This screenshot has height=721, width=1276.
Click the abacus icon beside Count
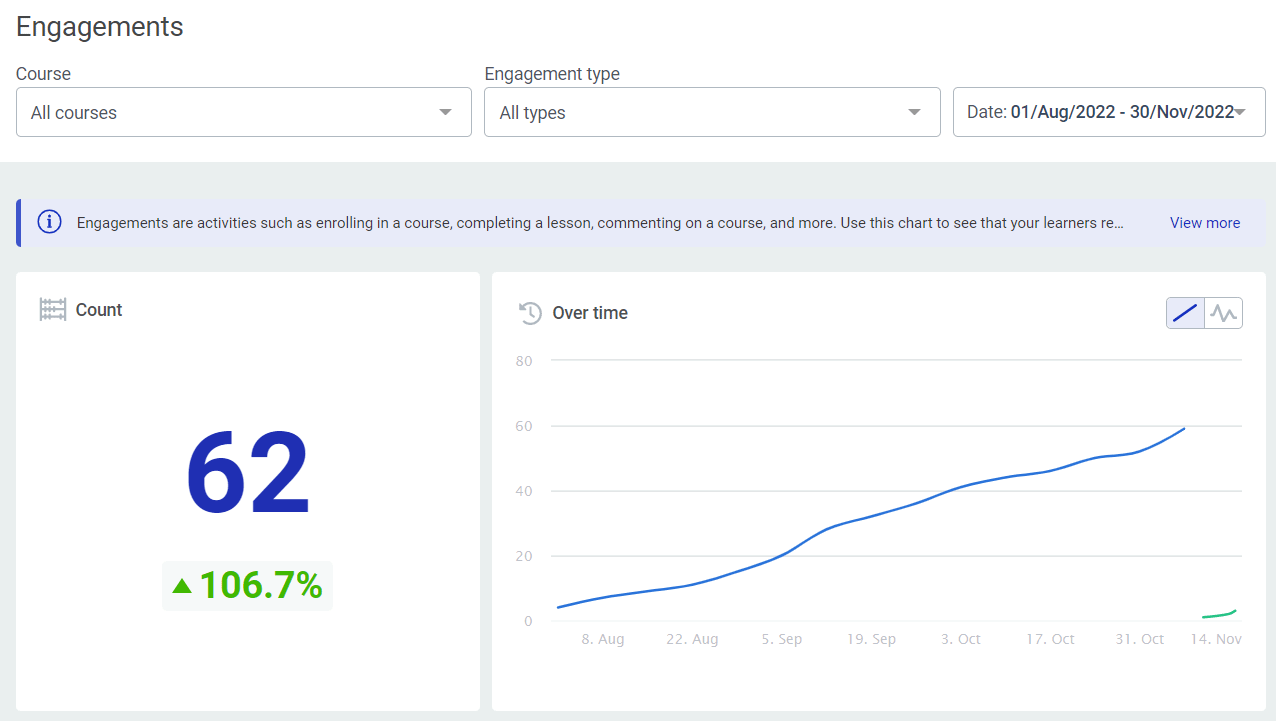point(53,310)
